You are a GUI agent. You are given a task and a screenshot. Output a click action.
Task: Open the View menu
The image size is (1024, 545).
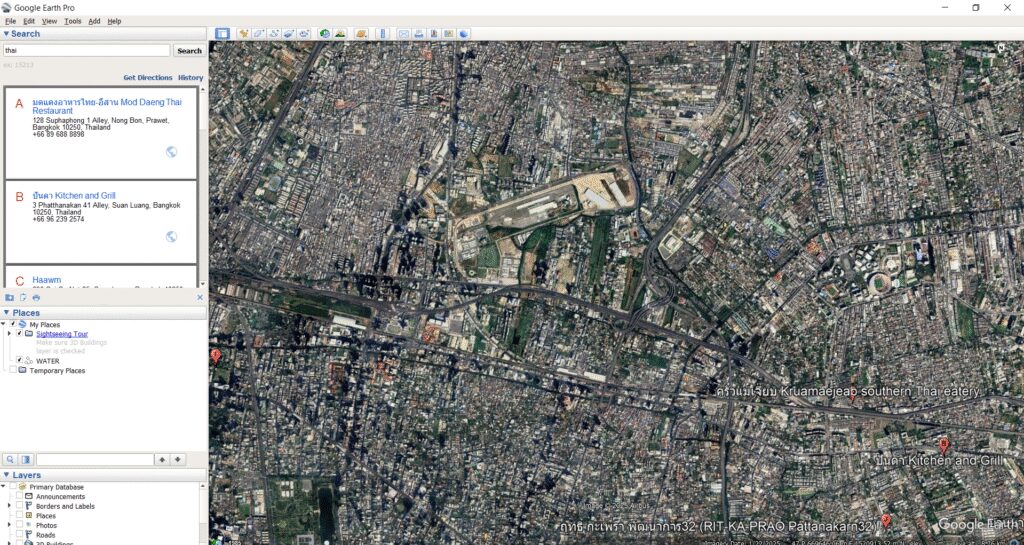(50, 21)
